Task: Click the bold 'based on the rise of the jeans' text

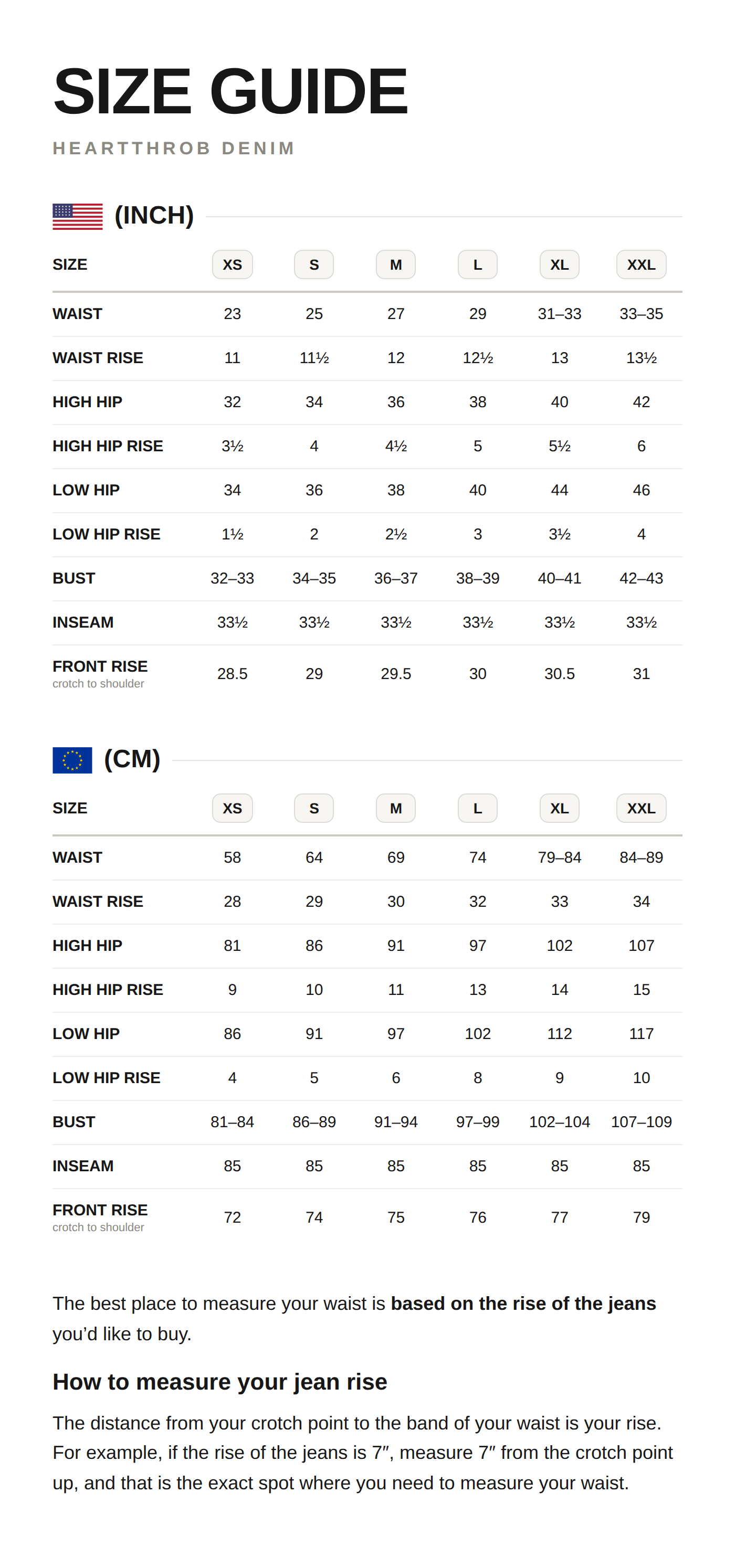Action: pyautogui.click(x=523, y=1303)
